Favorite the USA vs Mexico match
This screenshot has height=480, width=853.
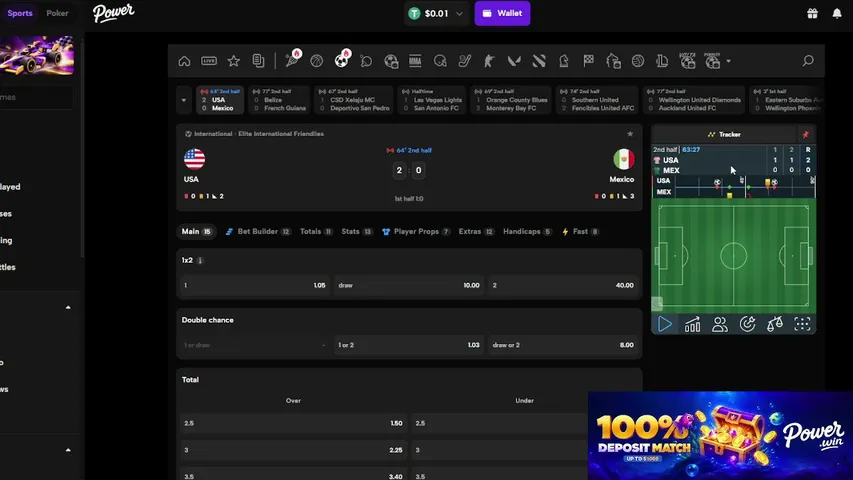click(630, 134)
